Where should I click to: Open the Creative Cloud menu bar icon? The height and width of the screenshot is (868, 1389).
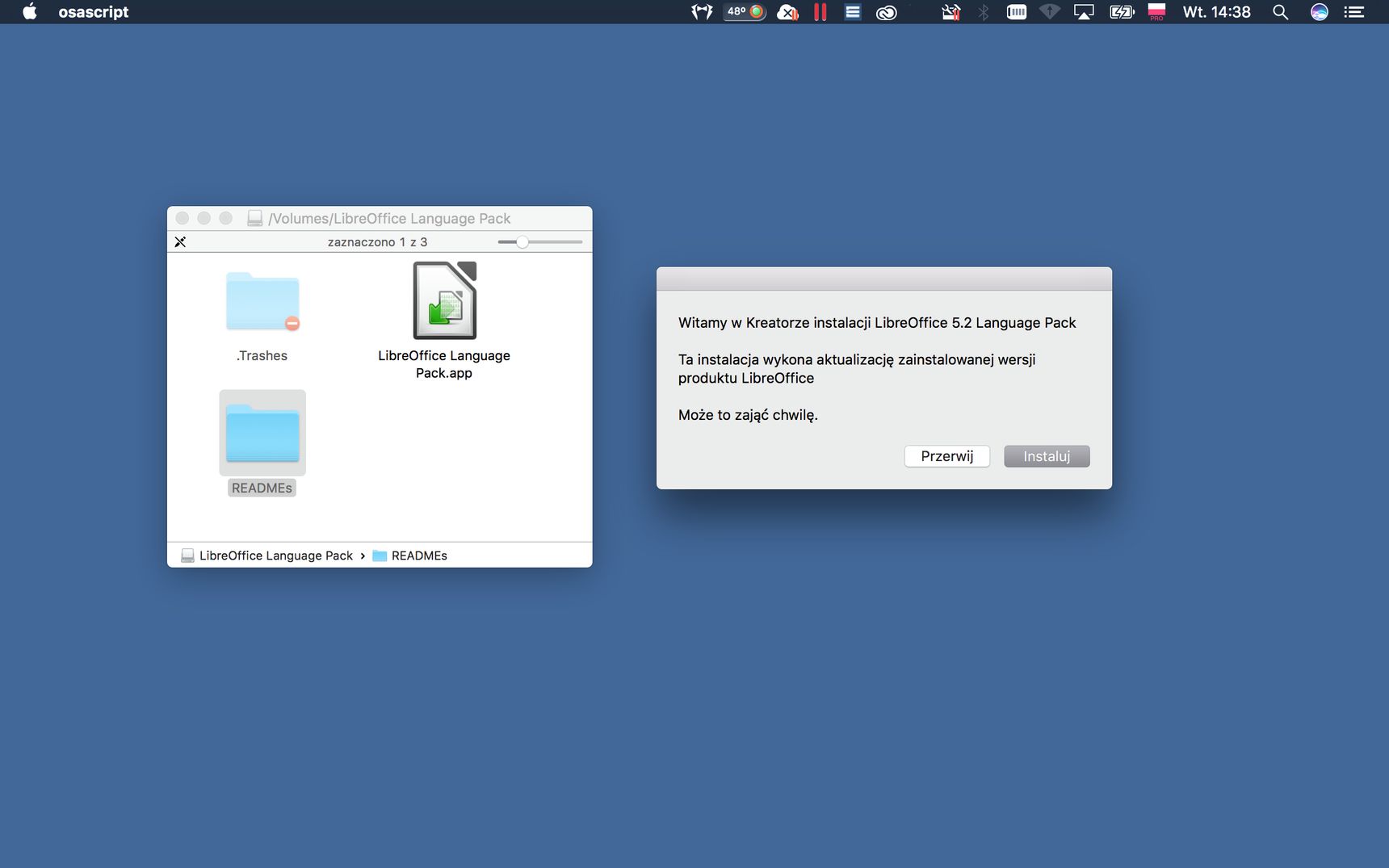(887, 11)
